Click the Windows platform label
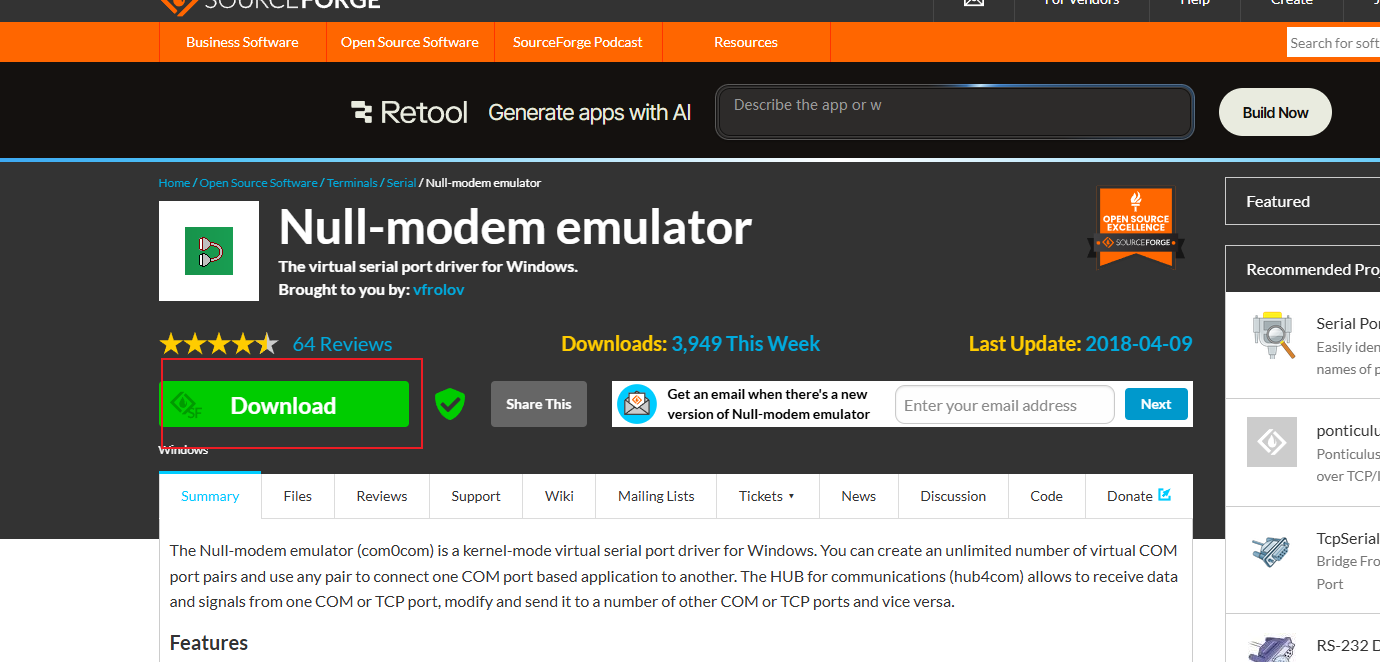The image size is (1380, 662). pyautogui.click(x=184, y=450)
